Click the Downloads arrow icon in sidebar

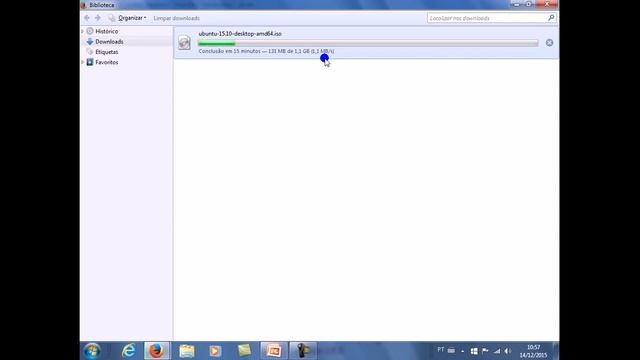point(90,41)
